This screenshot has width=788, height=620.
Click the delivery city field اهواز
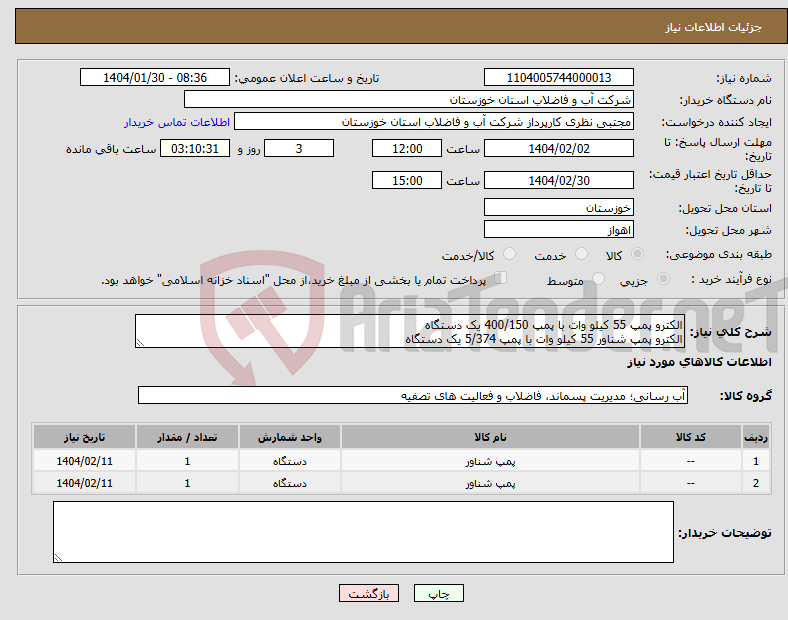(559, 230)
